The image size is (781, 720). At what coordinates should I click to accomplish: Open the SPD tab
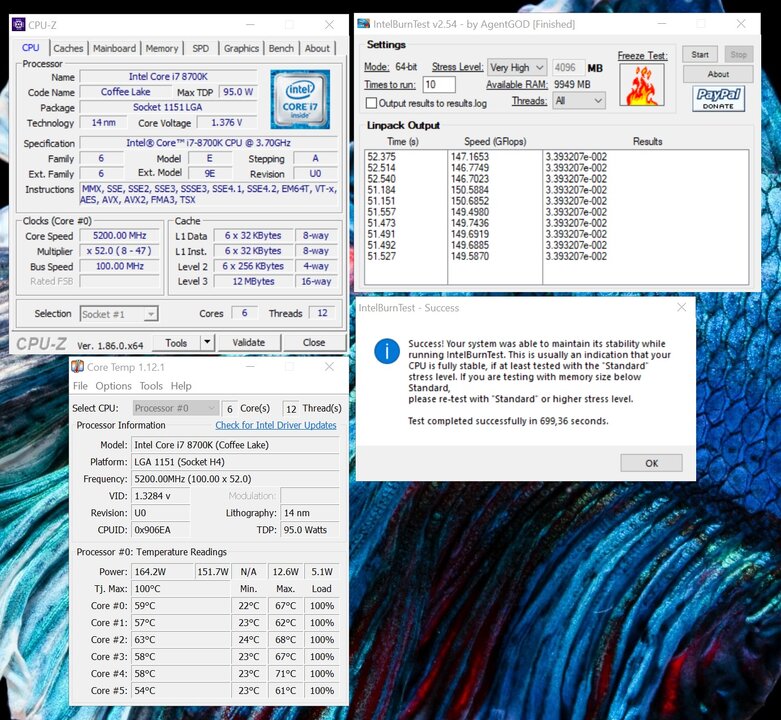[x=201, y=48]
